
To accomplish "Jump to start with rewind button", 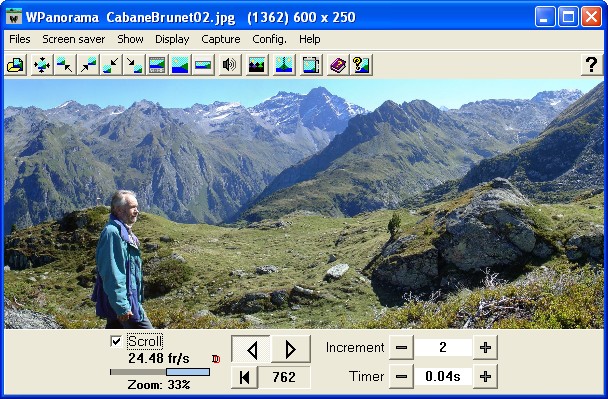I will 244,377.
